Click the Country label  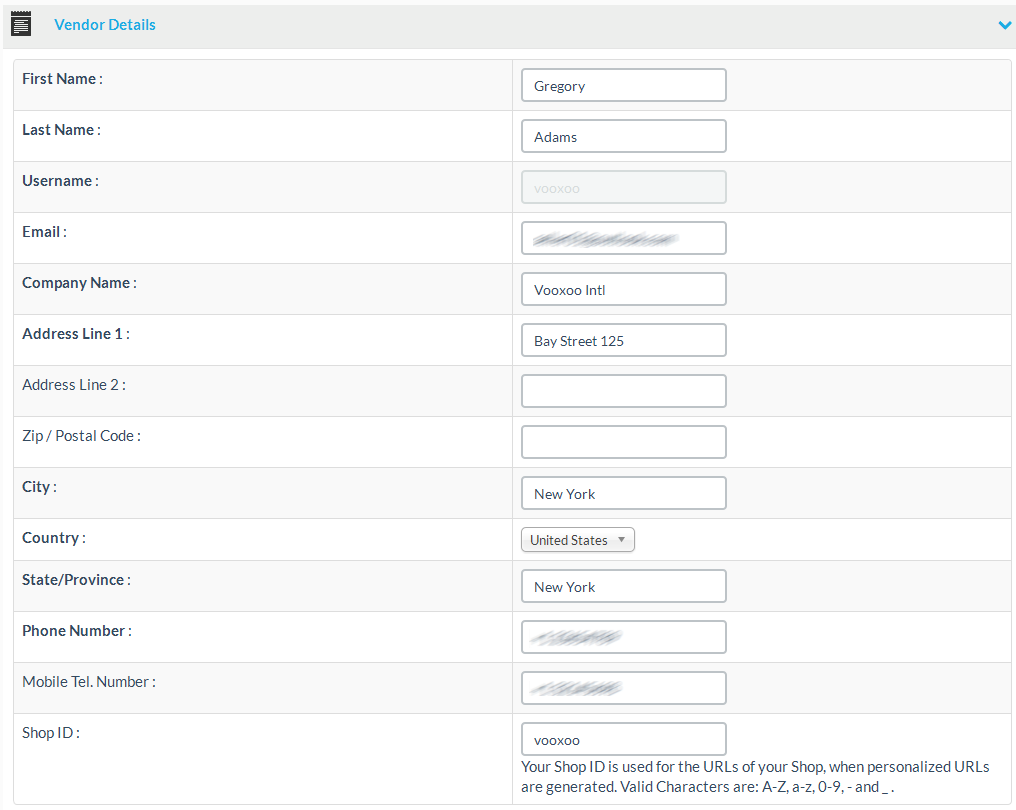tap(53, 538)
